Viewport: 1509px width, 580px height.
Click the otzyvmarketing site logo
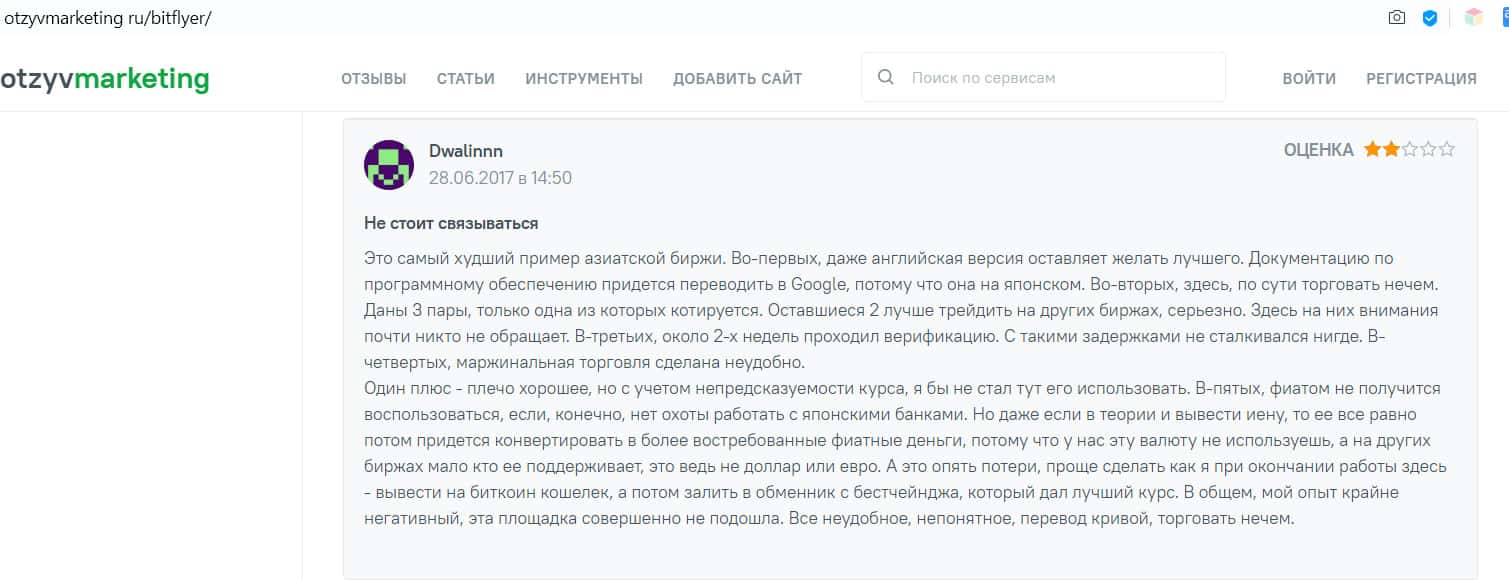[105, 79]
